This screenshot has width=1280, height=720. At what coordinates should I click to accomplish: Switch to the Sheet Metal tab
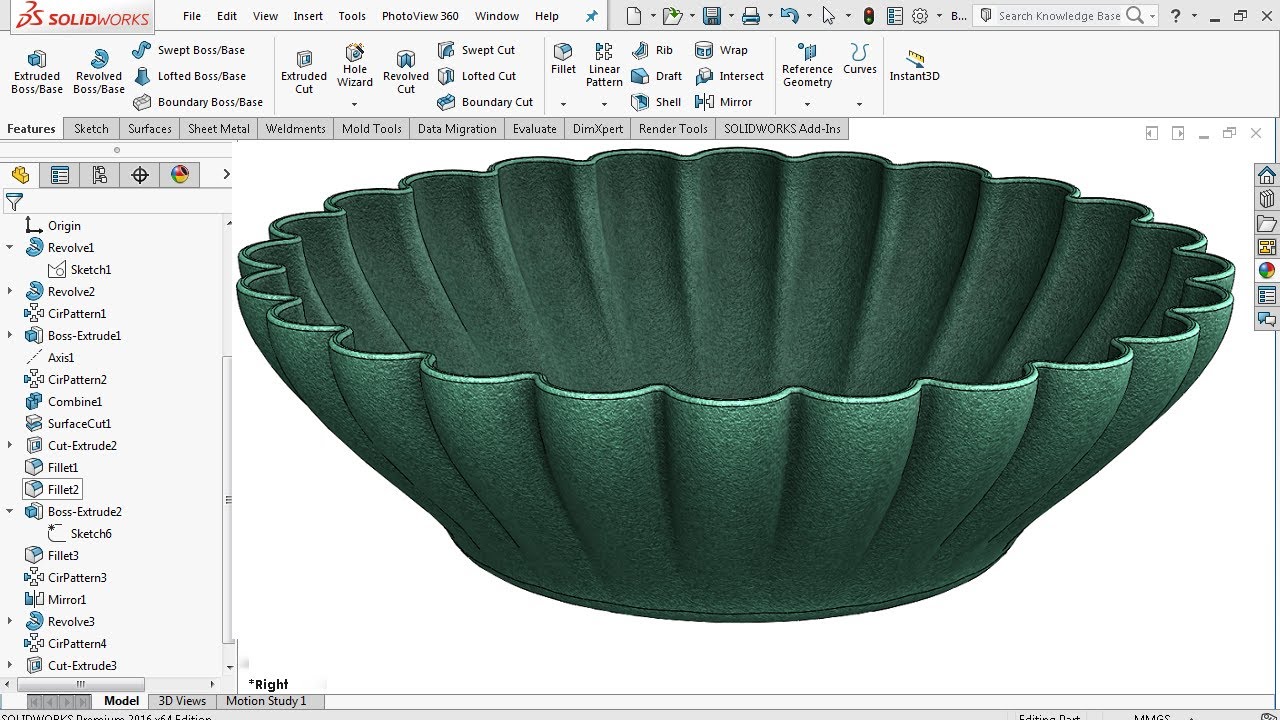click(x=219, y=129)
